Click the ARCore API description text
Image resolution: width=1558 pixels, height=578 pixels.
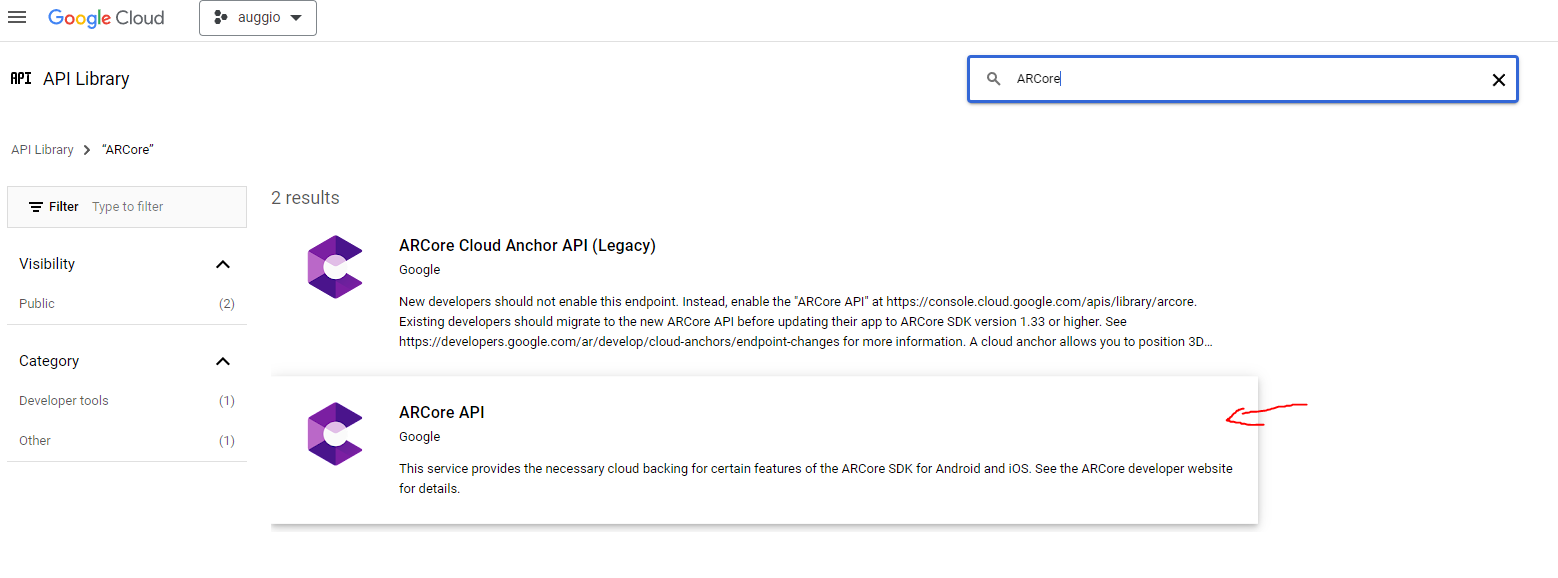click(815, 478)
